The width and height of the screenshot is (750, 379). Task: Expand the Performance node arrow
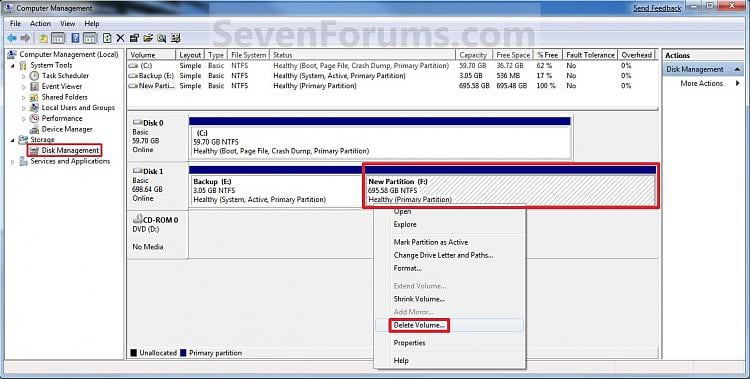24,119
